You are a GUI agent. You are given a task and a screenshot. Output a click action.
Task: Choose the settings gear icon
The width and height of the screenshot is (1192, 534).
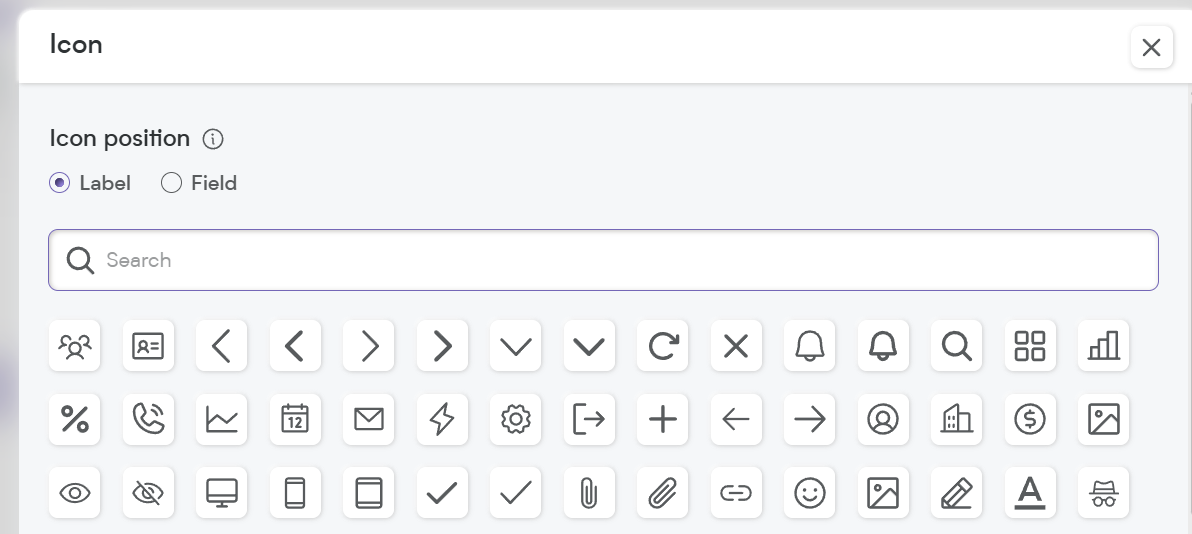tap(515, 419)
